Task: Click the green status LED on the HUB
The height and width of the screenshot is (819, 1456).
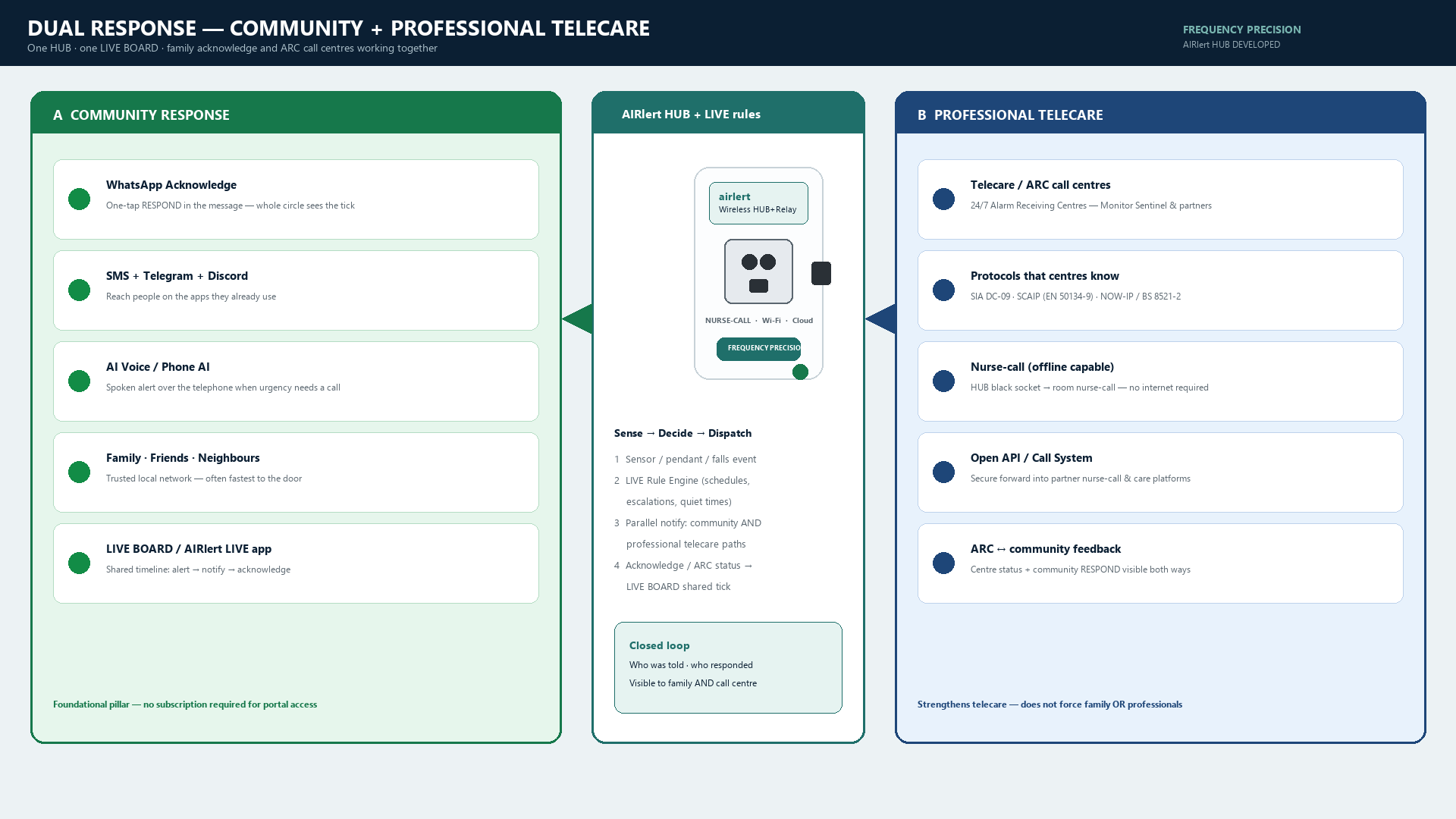Action: coord(800,372)
